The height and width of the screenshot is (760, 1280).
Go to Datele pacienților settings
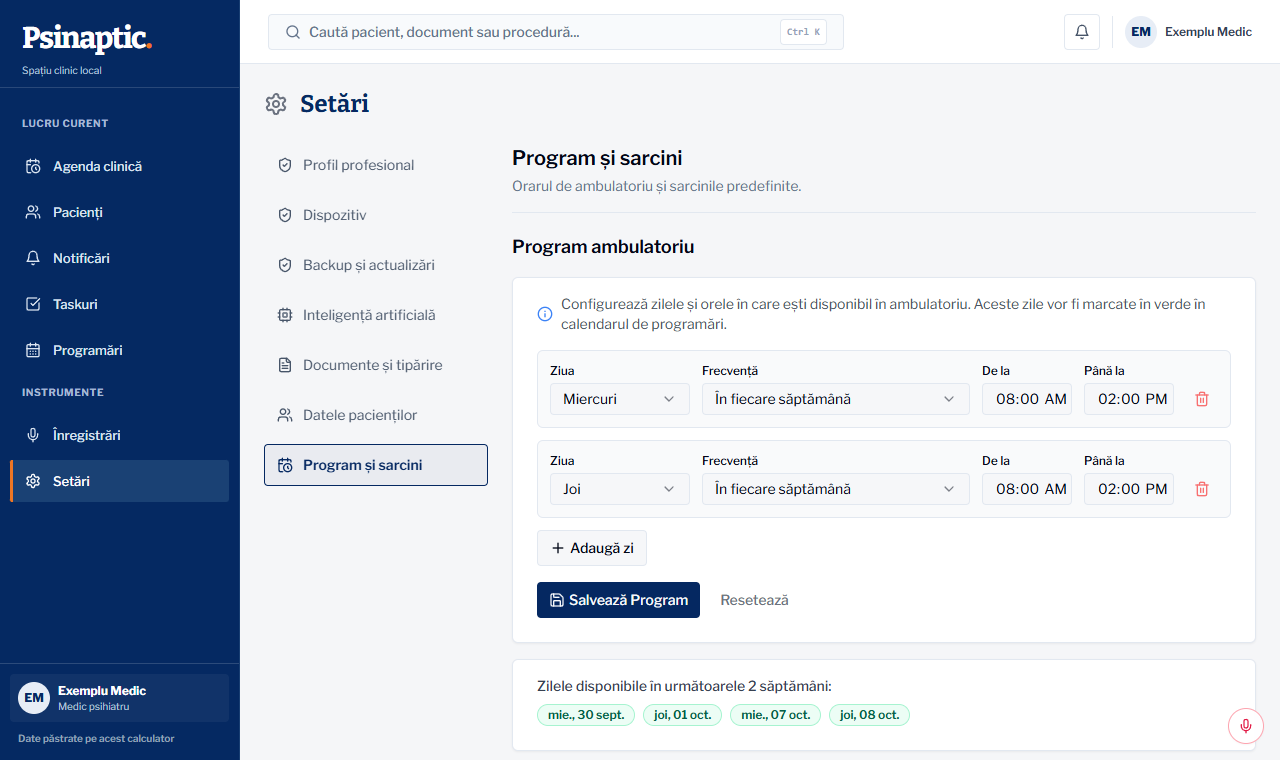pyautogui.click(x=376, y=415)
